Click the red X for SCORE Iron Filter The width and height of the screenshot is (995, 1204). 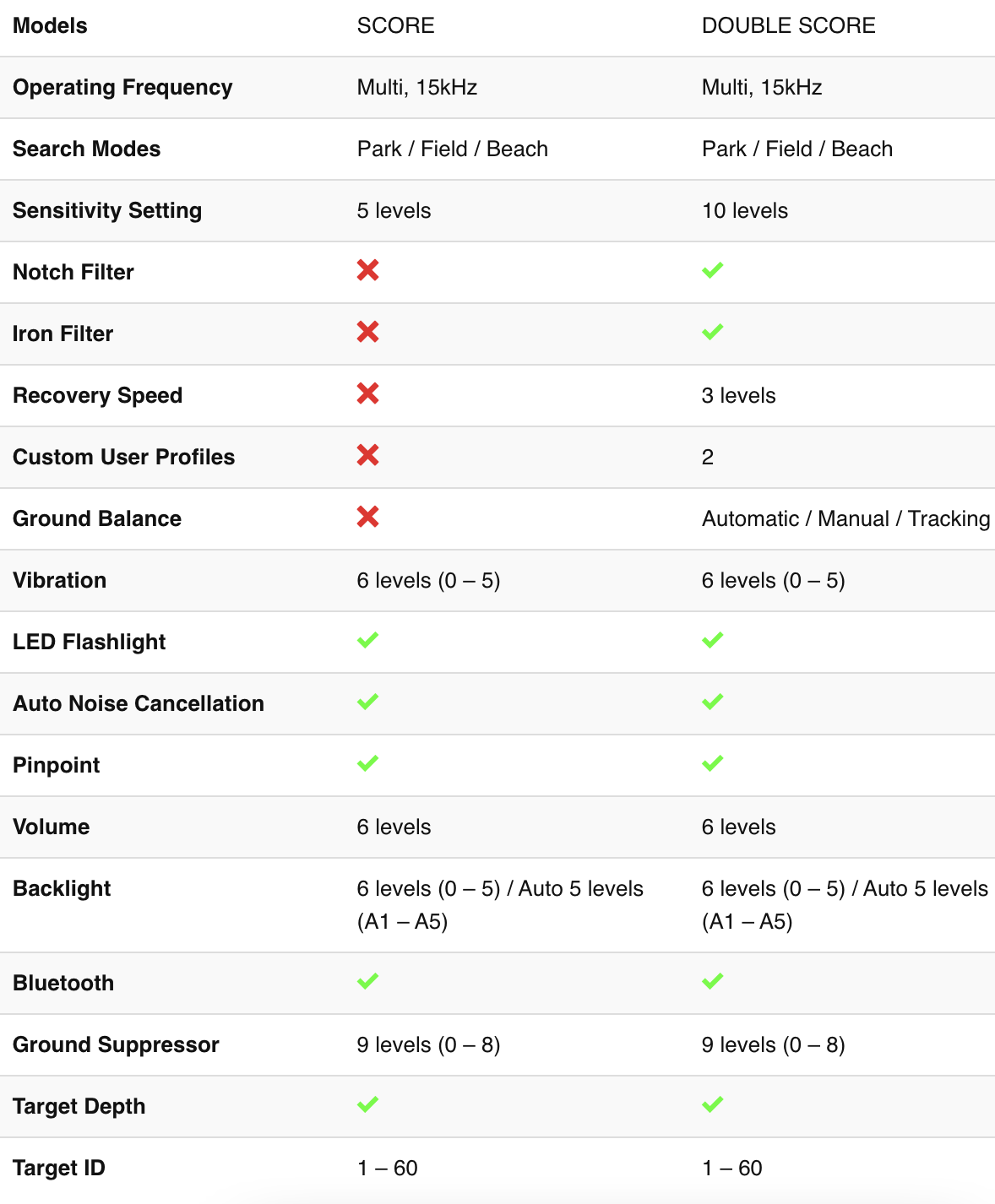[x=367, y=332]
